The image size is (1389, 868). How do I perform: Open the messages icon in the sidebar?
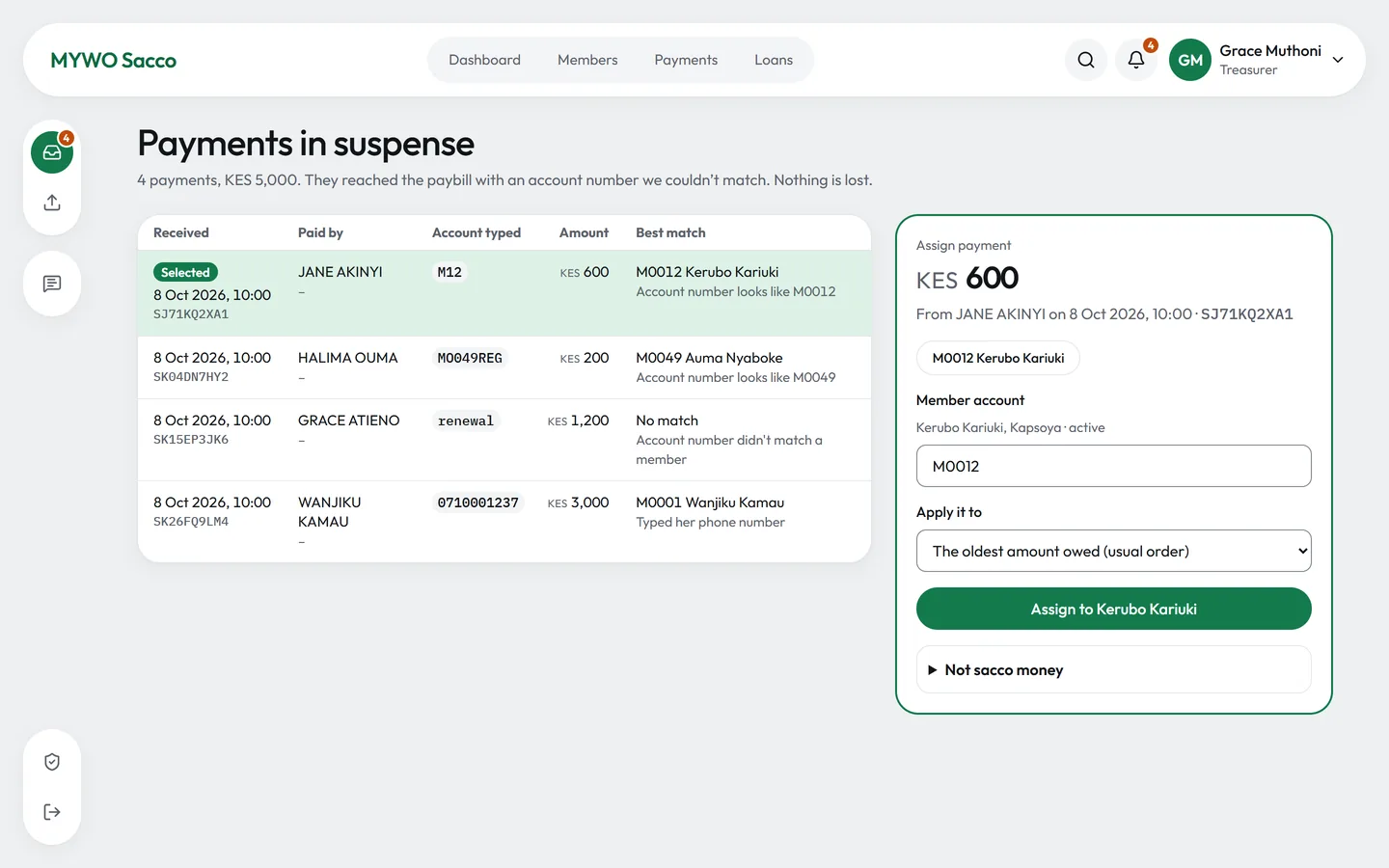click(x=52, y=284)
